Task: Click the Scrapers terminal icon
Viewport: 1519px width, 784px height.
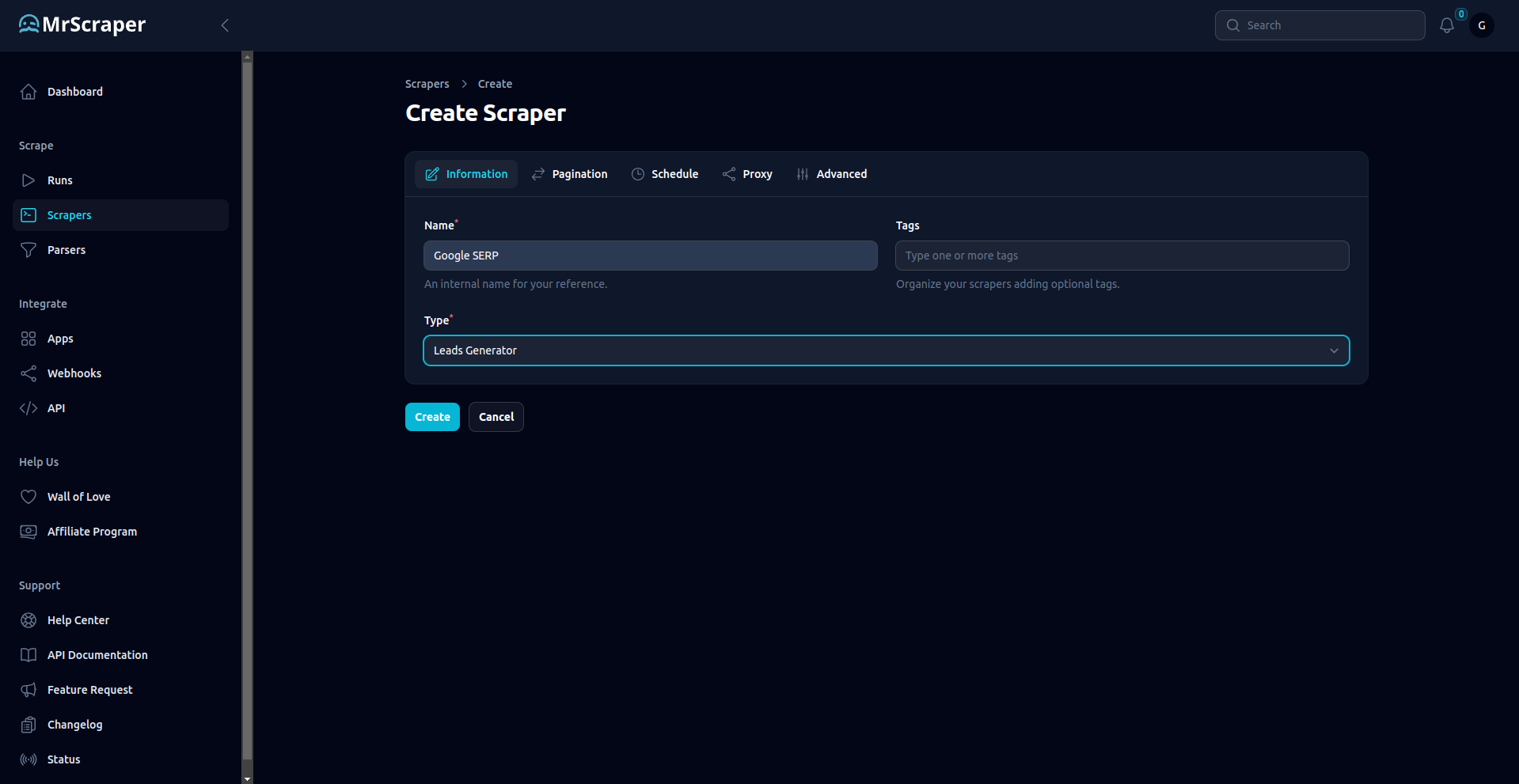Action: point(28,215)
